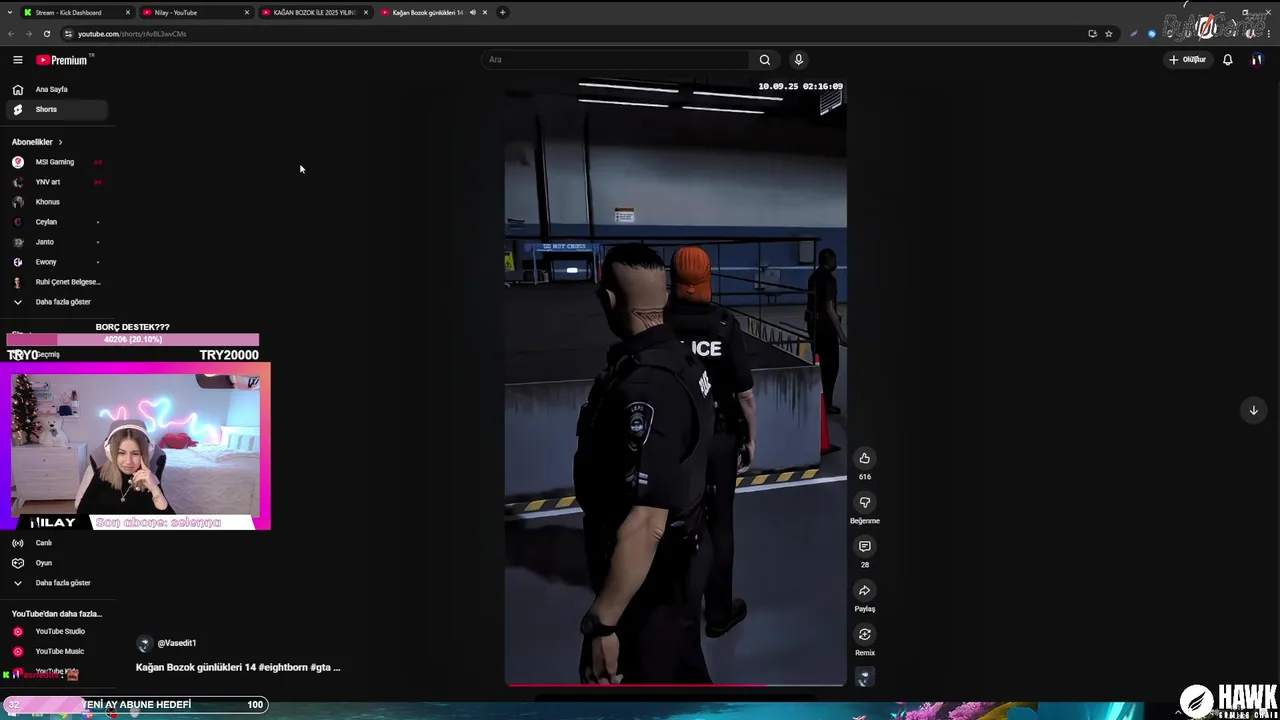Click the install app icon in address bar
The width and height of the screenshot is (1280, 720).
(x=1092, y=34)
